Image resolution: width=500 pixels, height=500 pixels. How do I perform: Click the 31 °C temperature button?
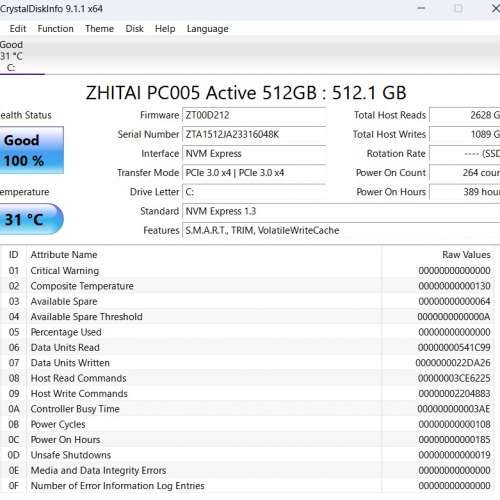pos(31,219)
